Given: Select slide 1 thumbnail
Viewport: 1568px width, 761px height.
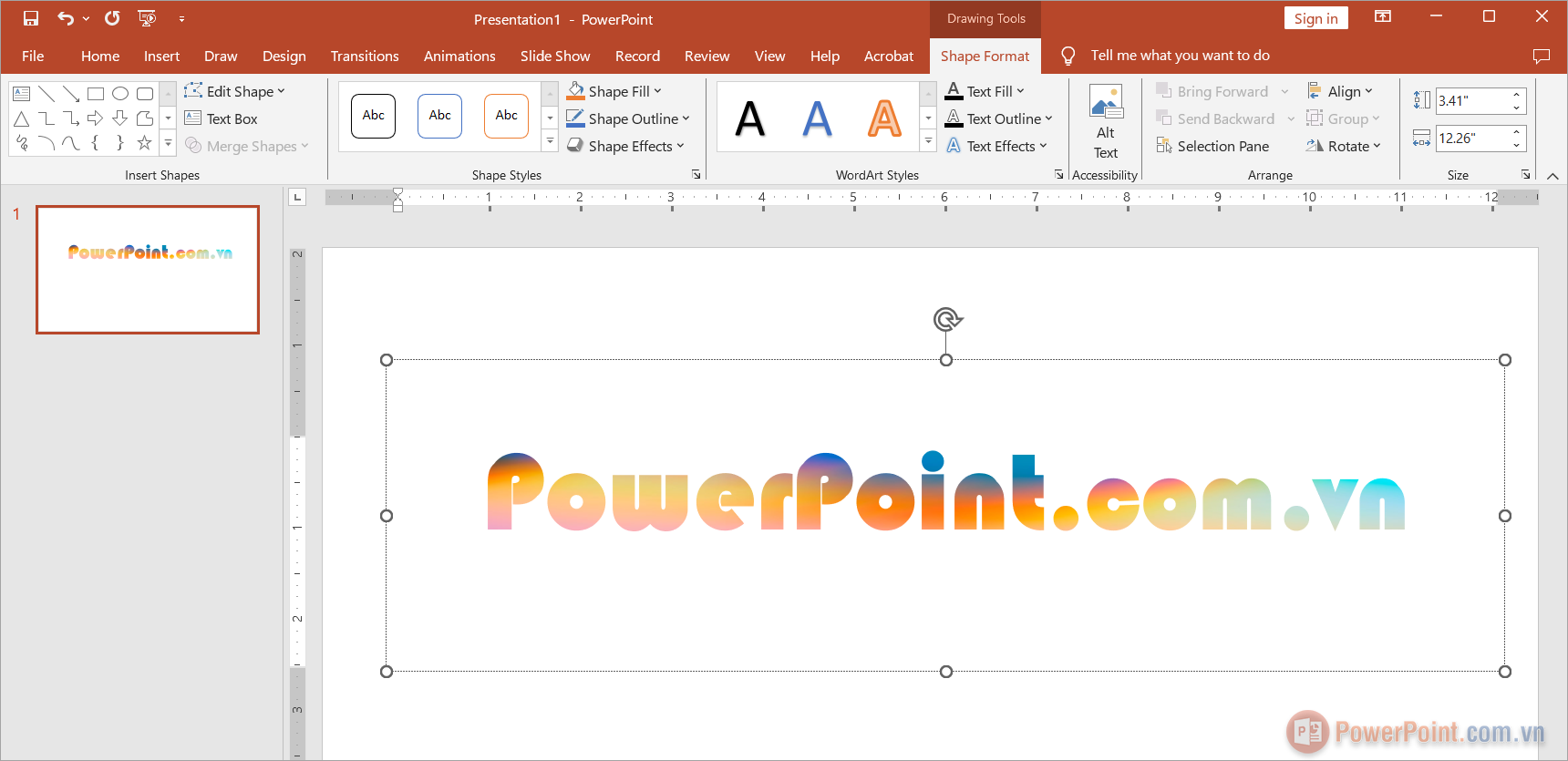Looking at the screenshot, I should point(148,270).
